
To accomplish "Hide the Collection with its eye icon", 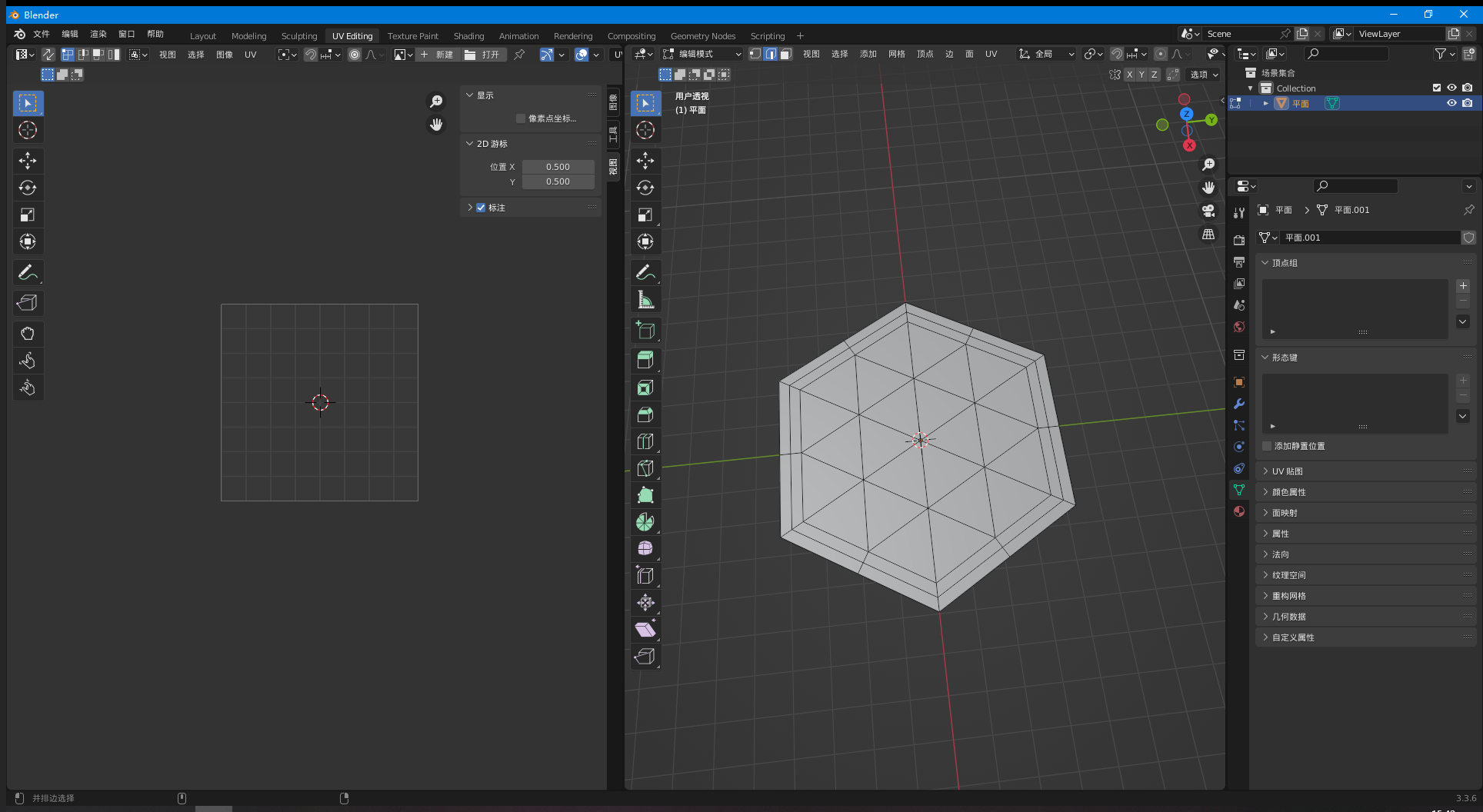I will pos(1451,88).
